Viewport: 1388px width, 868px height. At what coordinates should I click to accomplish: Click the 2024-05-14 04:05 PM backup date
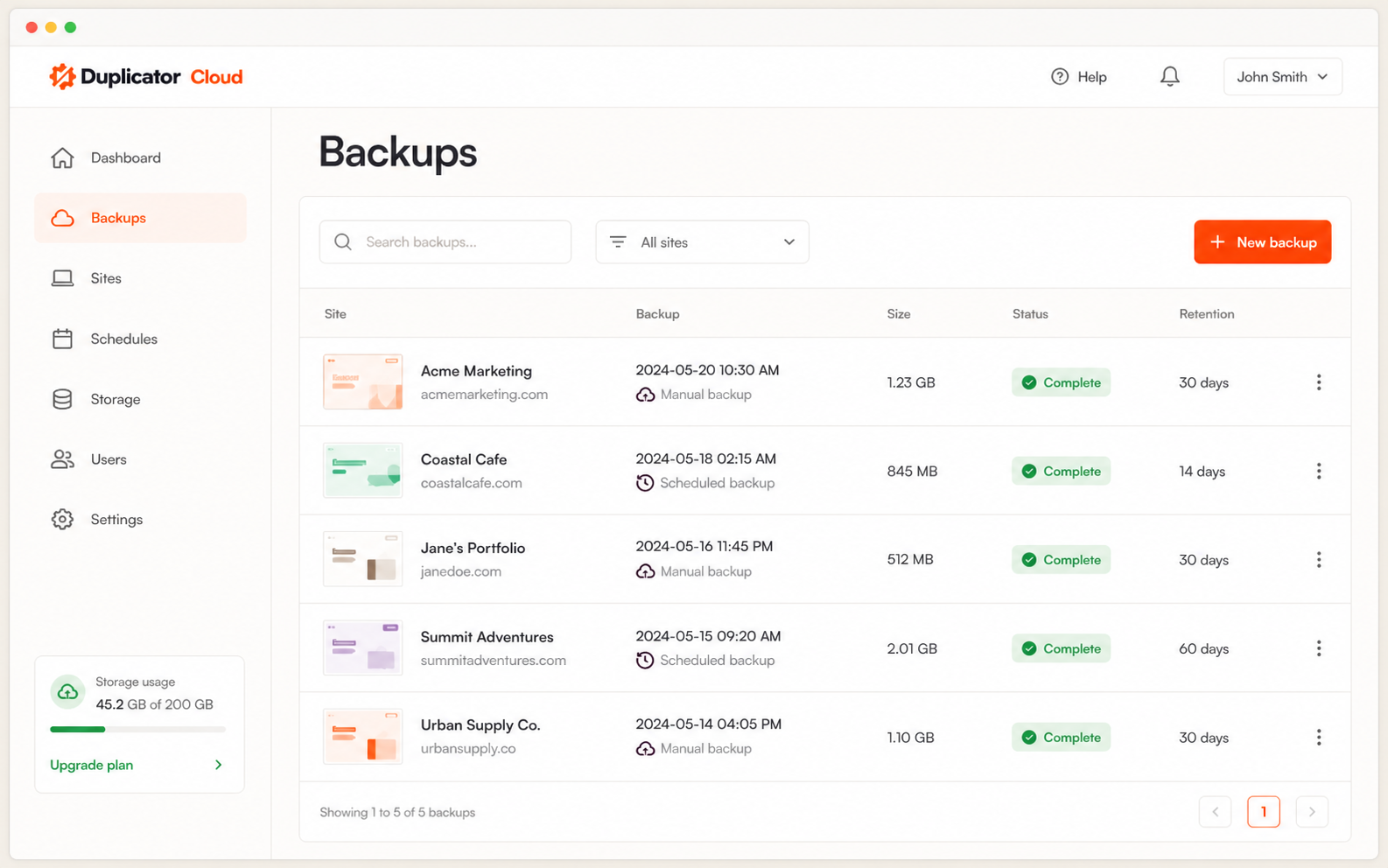[x=708, y=724]
